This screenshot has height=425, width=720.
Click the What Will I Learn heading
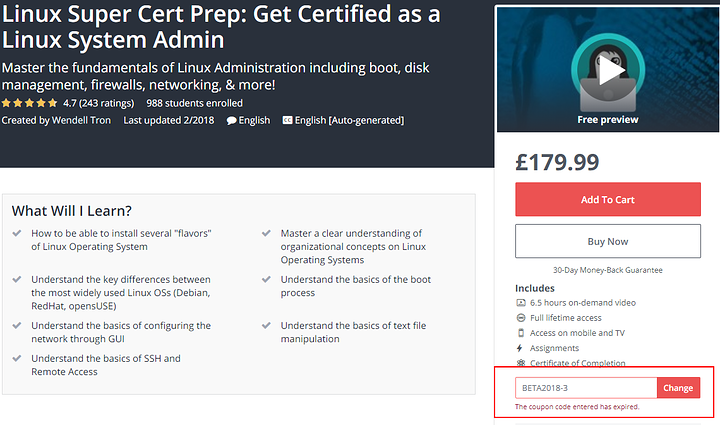point(72,211)
